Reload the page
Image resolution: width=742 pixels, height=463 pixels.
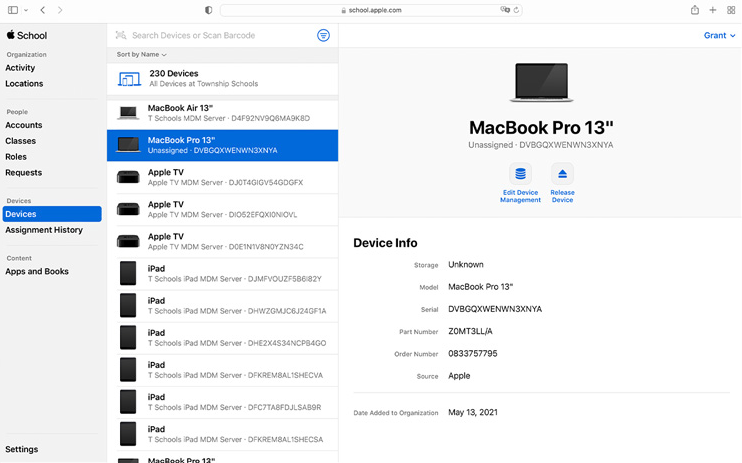click(x=516, y=9)
